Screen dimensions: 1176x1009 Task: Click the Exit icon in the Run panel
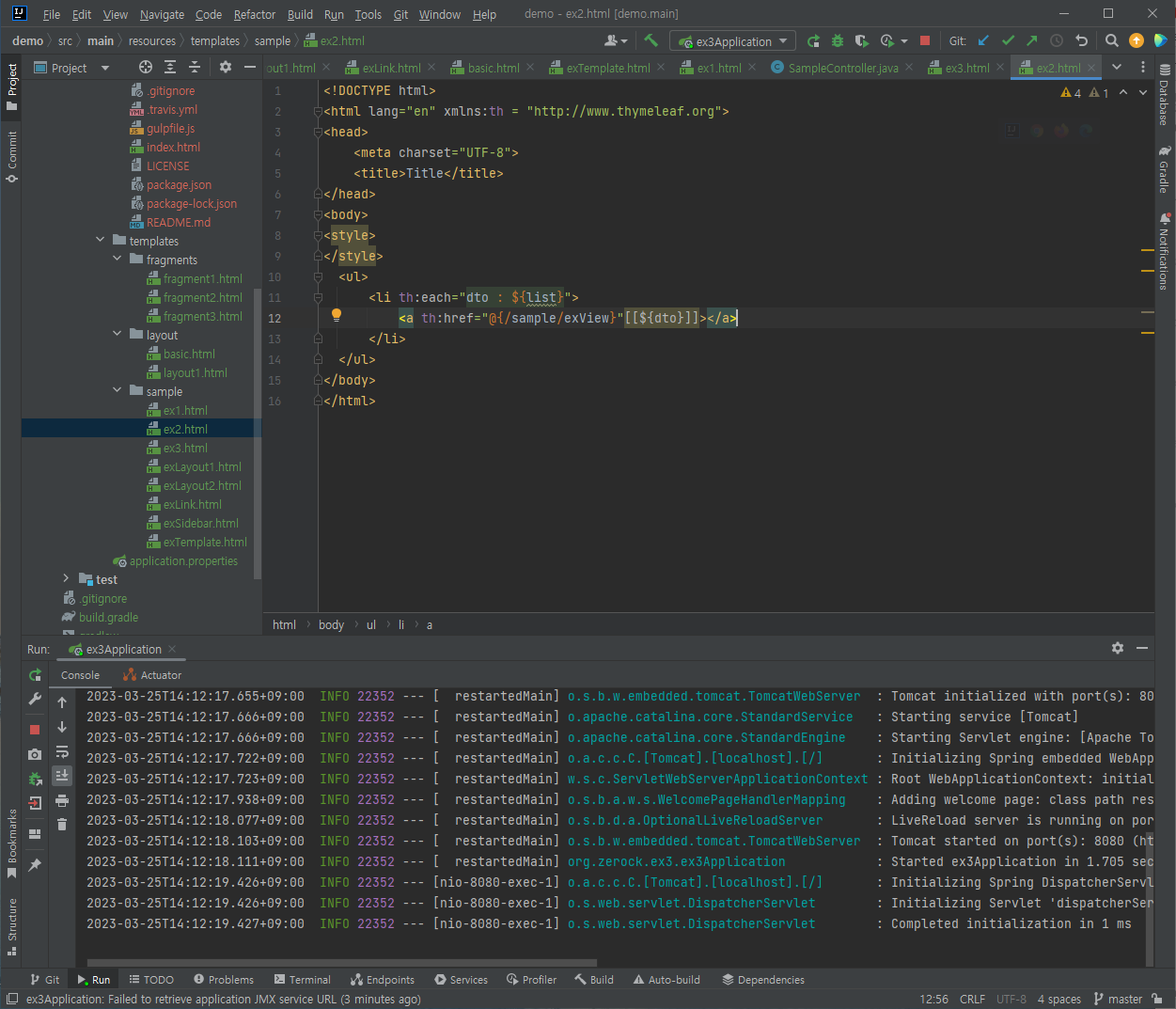[x=35, y=803]
